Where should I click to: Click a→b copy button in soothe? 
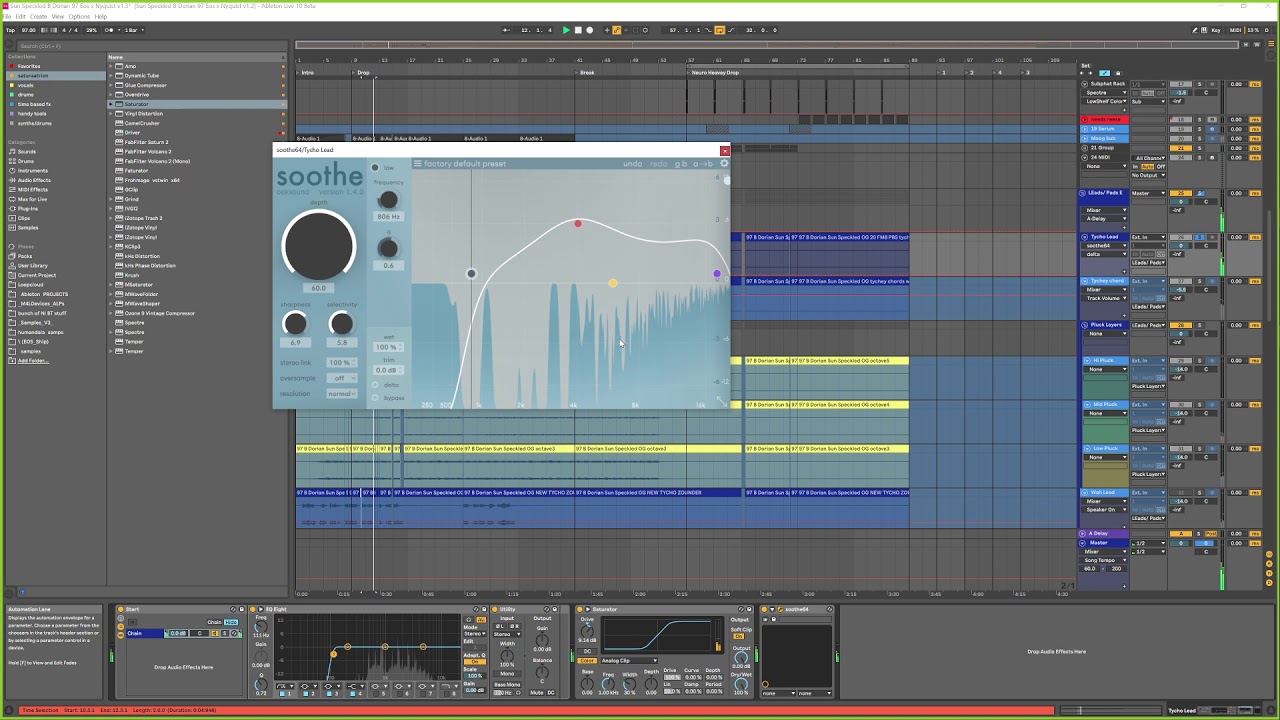[x=703, y=164]
